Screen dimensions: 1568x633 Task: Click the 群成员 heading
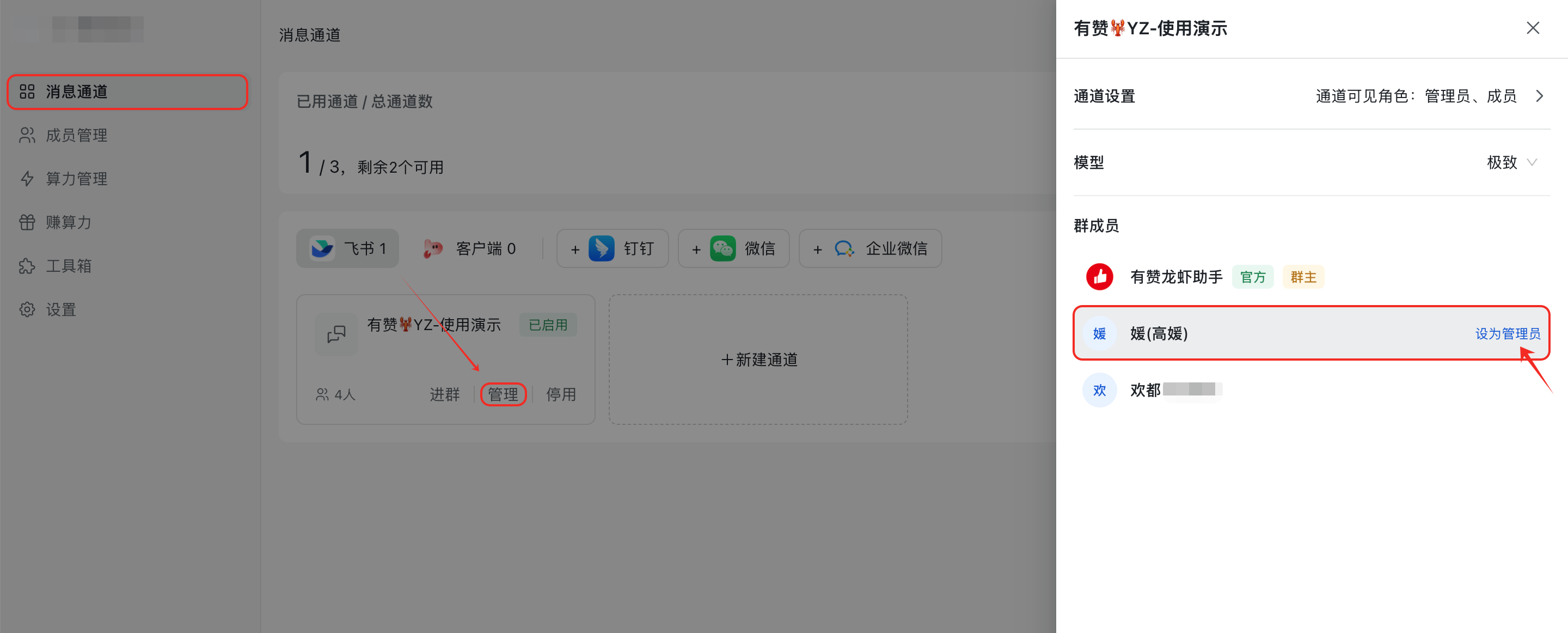pos(1095,226)
